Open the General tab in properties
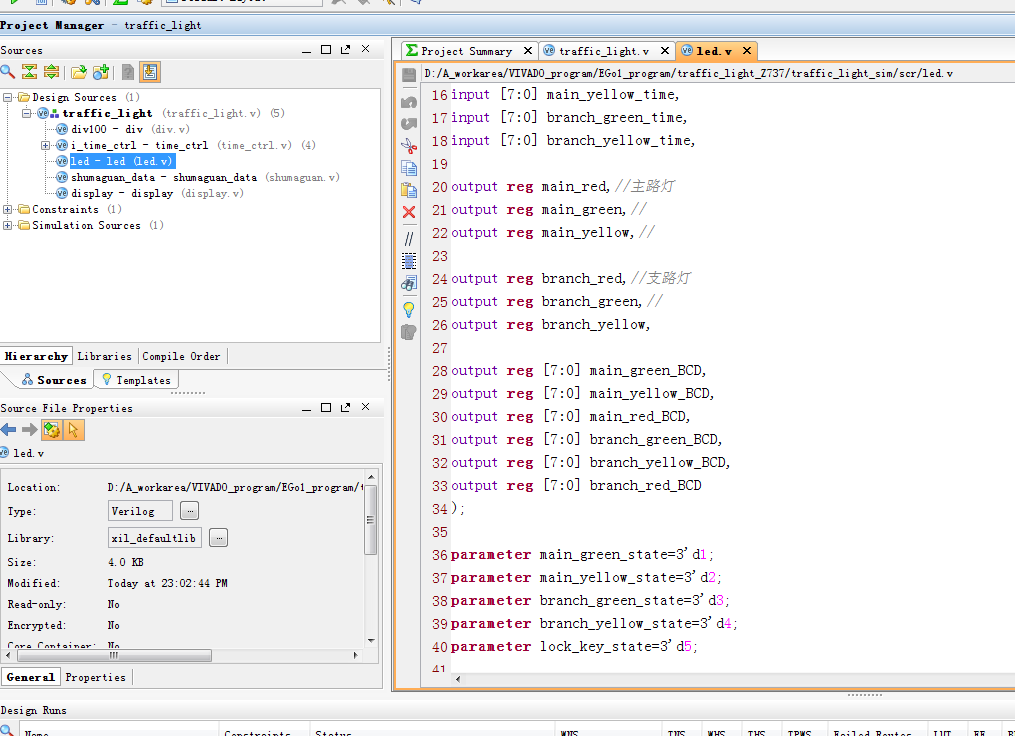The width and height of the screenshot is (1015, 736). point(30,677)
